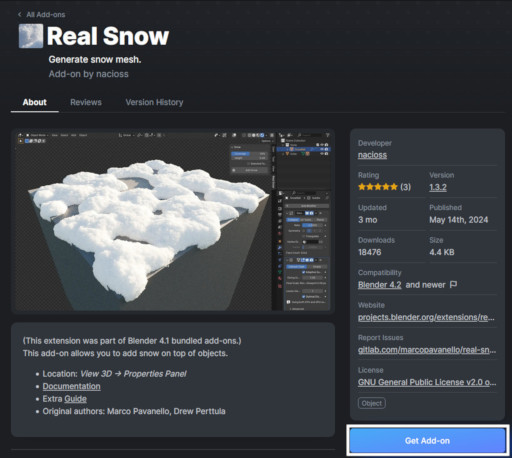
Task: Enlarge the snow mesh preview screenshot
Action: click(x=173, y=220)
